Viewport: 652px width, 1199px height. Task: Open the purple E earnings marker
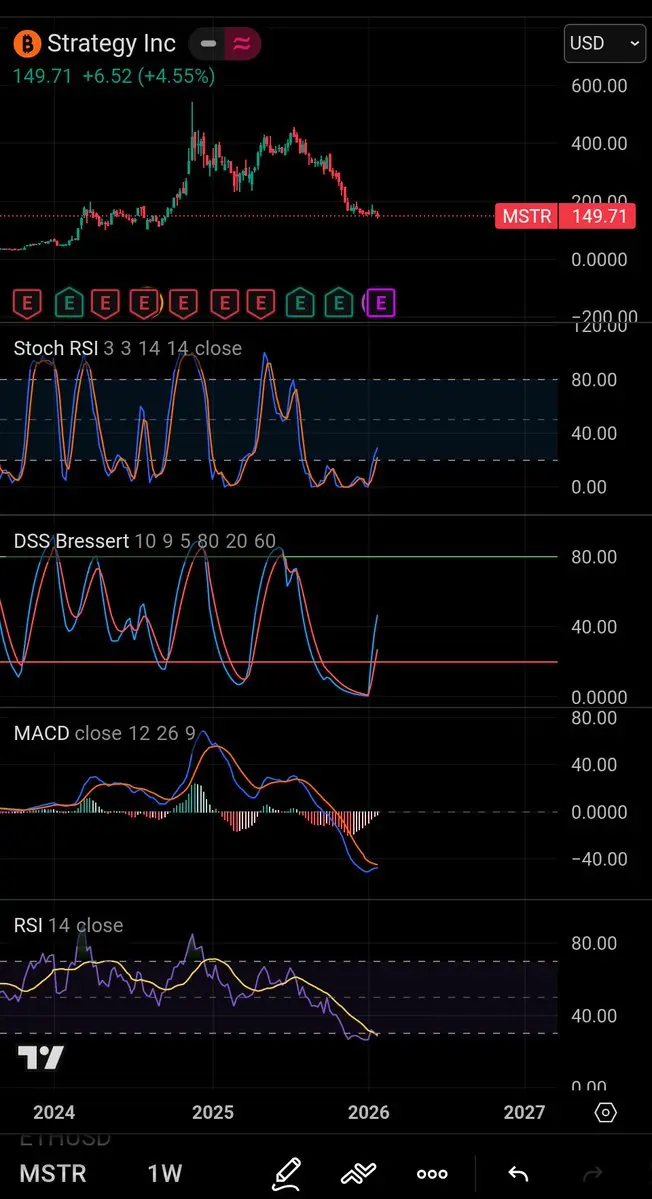pos(381,304)
